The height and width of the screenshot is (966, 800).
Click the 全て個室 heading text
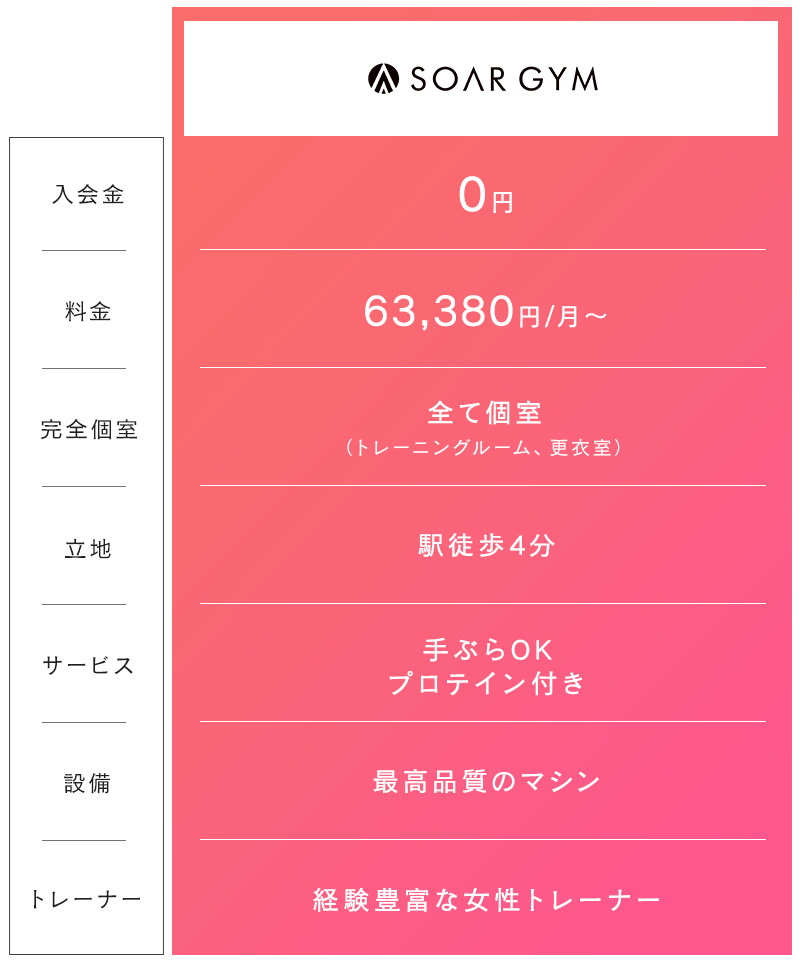(485, 413)
